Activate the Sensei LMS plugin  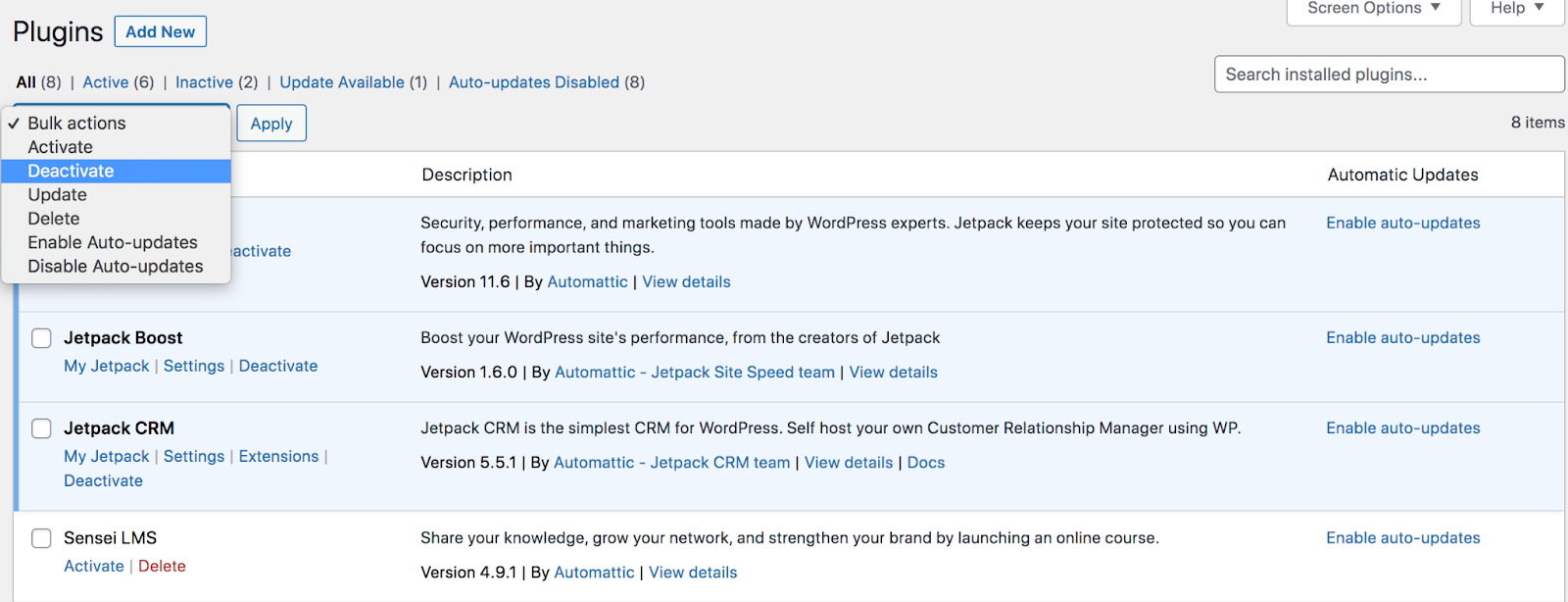(x=94, y=566)
